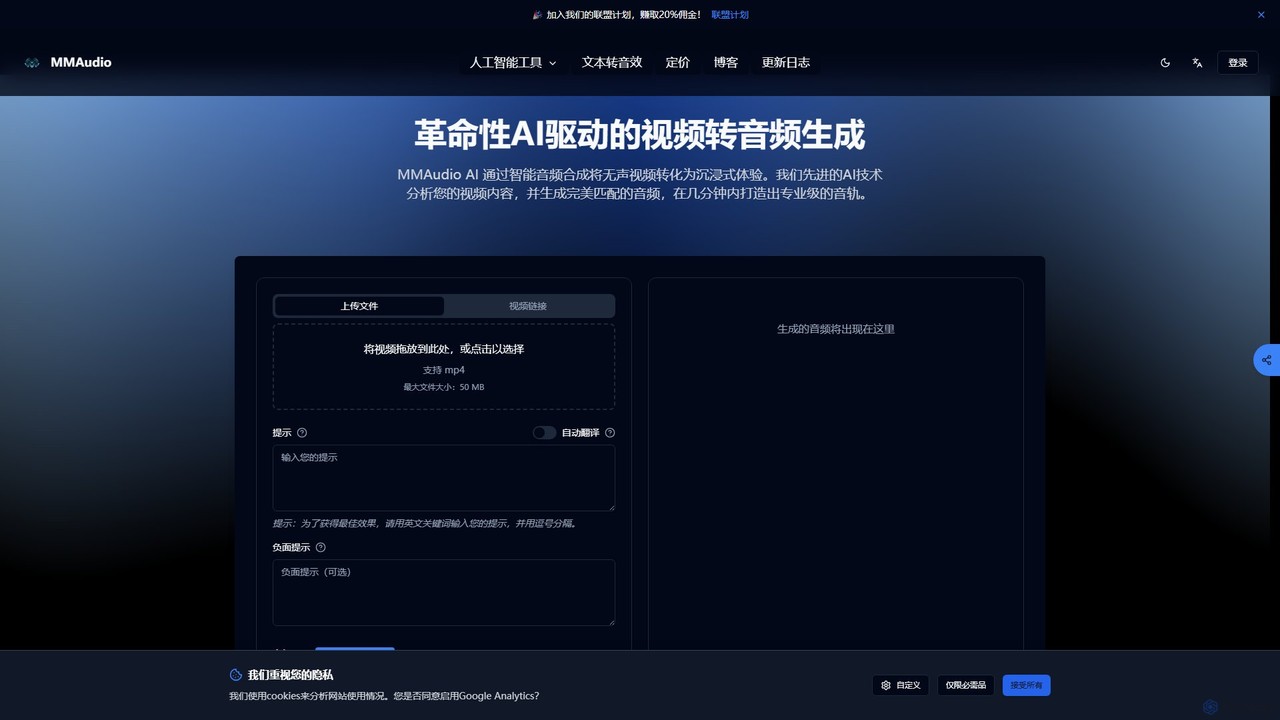This screenshot has height=720, width=1280.
Task: Click the MMAudio logo
Action: coord(68,62)
